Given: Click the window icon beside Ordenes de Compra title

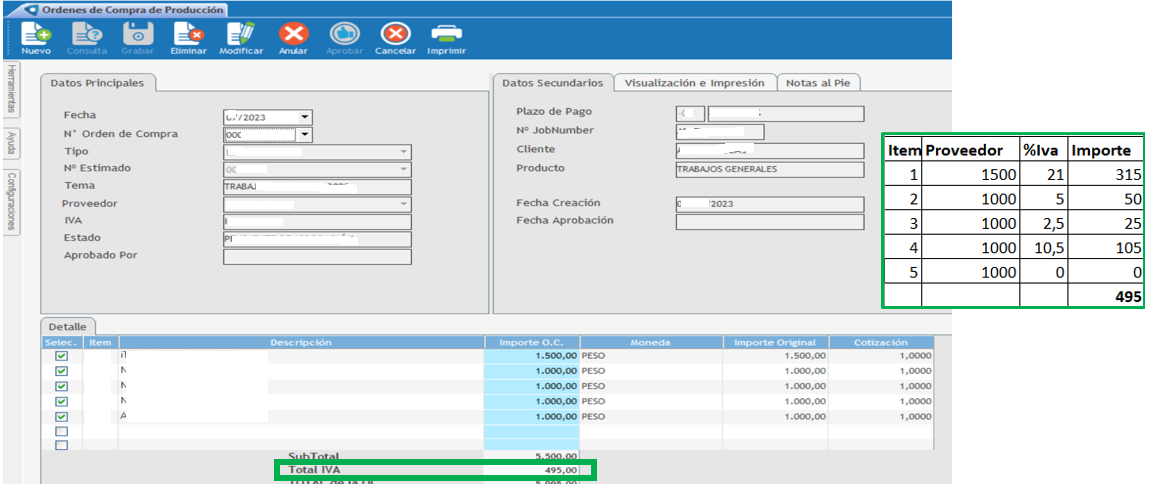Looking at the screenshot, I should point(30,10).
